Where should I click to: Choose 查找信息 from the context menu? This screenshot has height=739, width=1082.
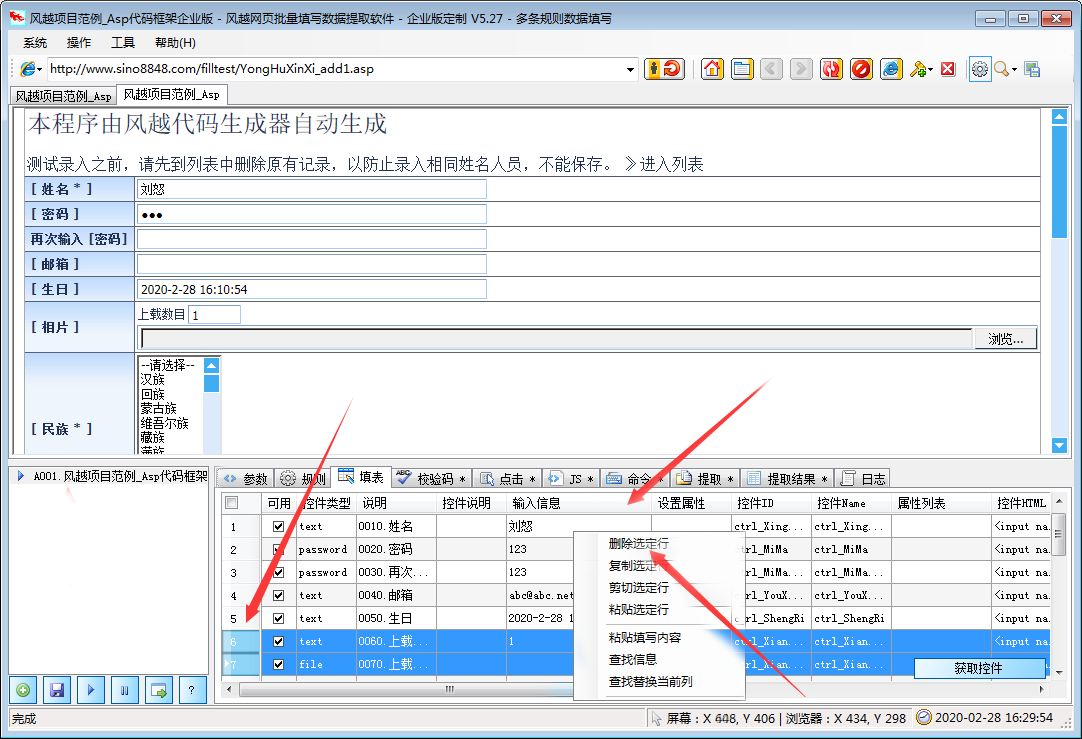pos(633,660)
